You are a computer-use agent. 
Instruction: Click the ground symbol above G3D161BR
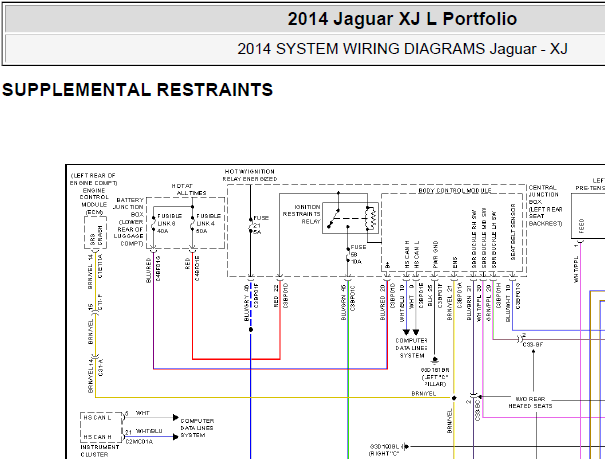point(435,361)
